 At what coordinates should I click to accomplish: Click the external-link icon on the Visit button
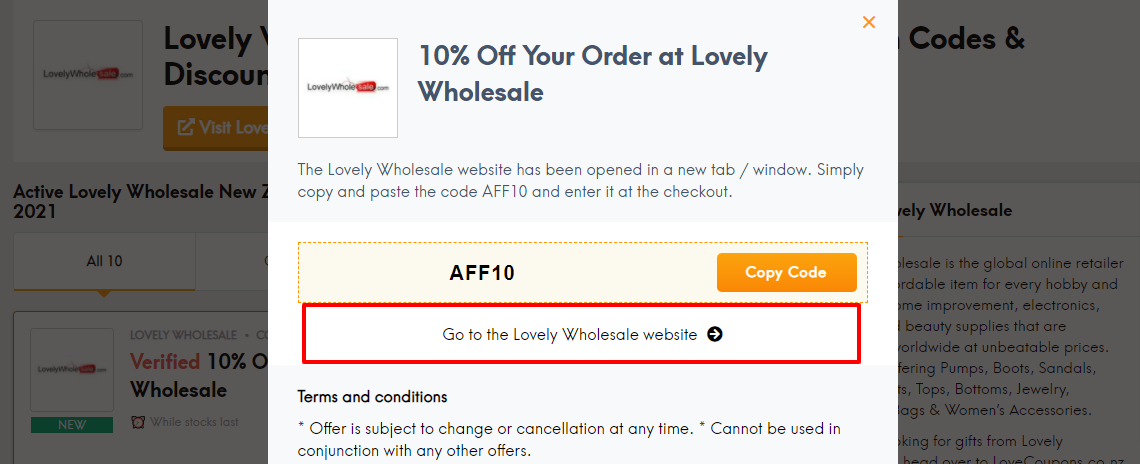pos(186,128)
